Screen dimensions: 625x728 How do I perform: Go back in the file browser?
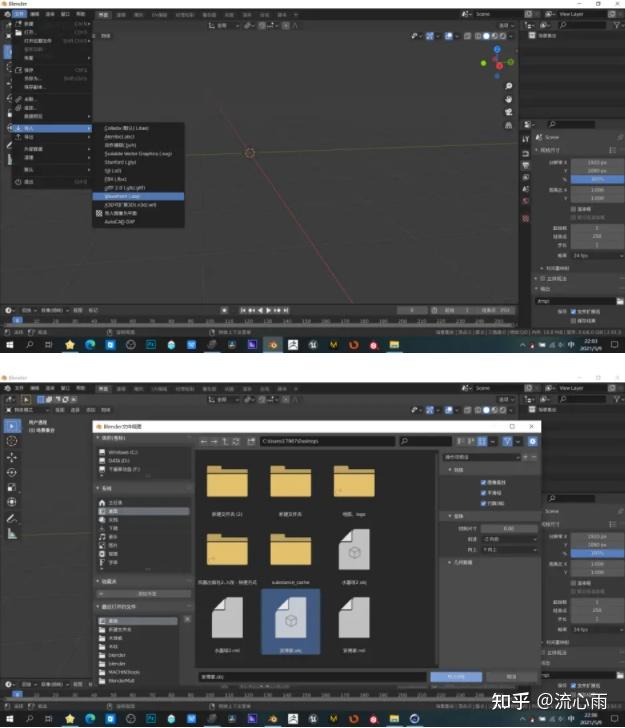(x=203, y=442)
